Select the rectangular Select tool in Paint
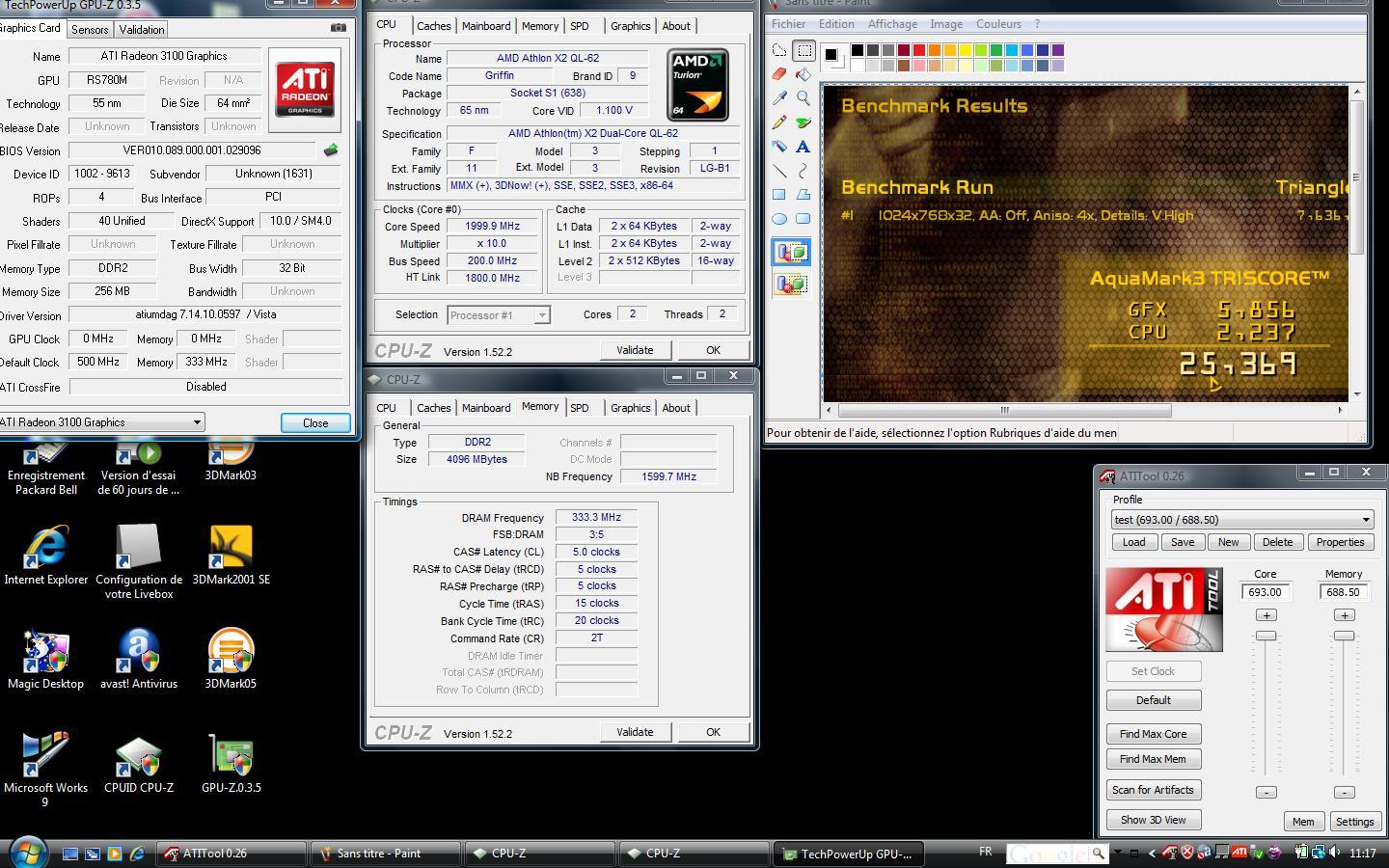Viewport: 1389px width, 868px height. (803, 50)
